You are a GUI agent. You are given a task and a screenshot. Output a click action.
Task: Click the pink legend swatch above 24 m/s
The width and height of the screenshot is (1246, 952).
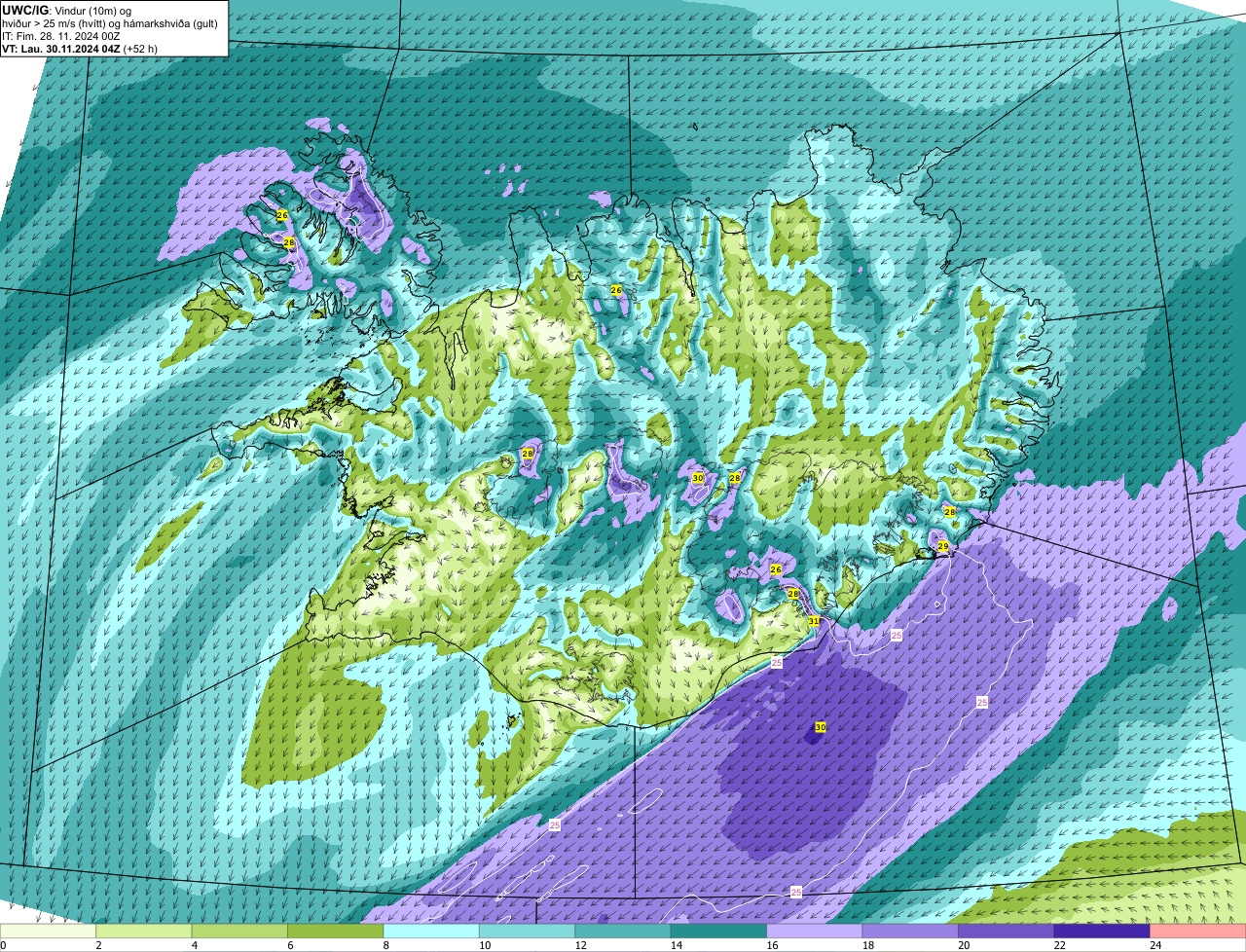pyautogui.click(x=1197, y=932)
